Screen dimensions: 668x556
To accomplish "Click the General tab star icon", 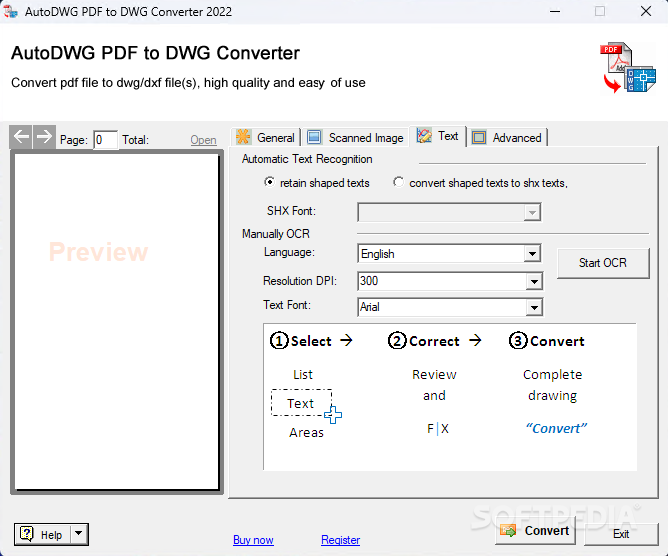I will (243, 137).
